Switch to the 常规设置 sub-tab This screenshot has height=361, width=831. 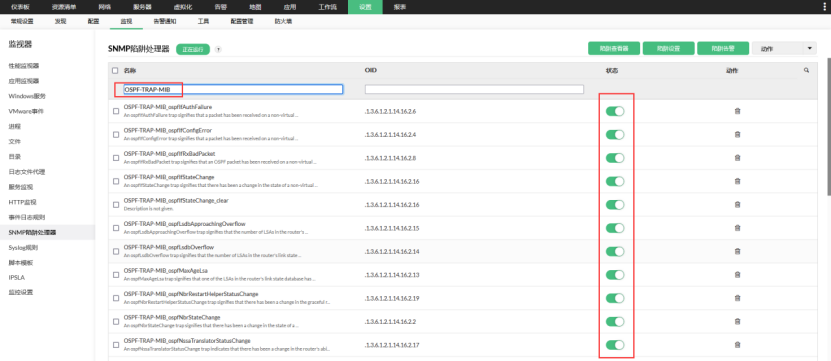point(21,22)
